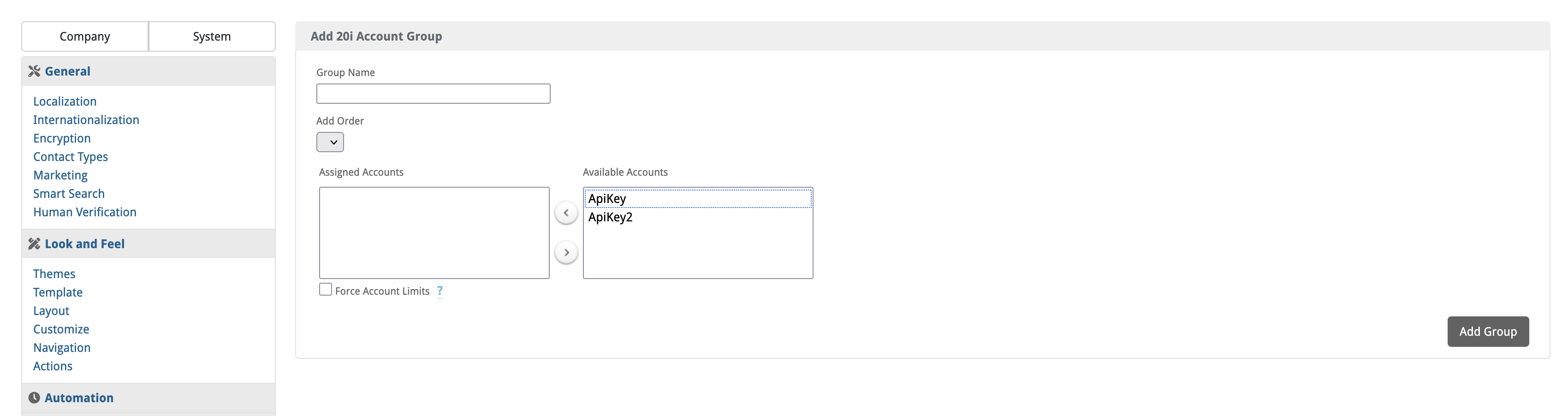This screenshot has height=416, width=1568.
Task: Click the General tools icon
Action: 34,71
